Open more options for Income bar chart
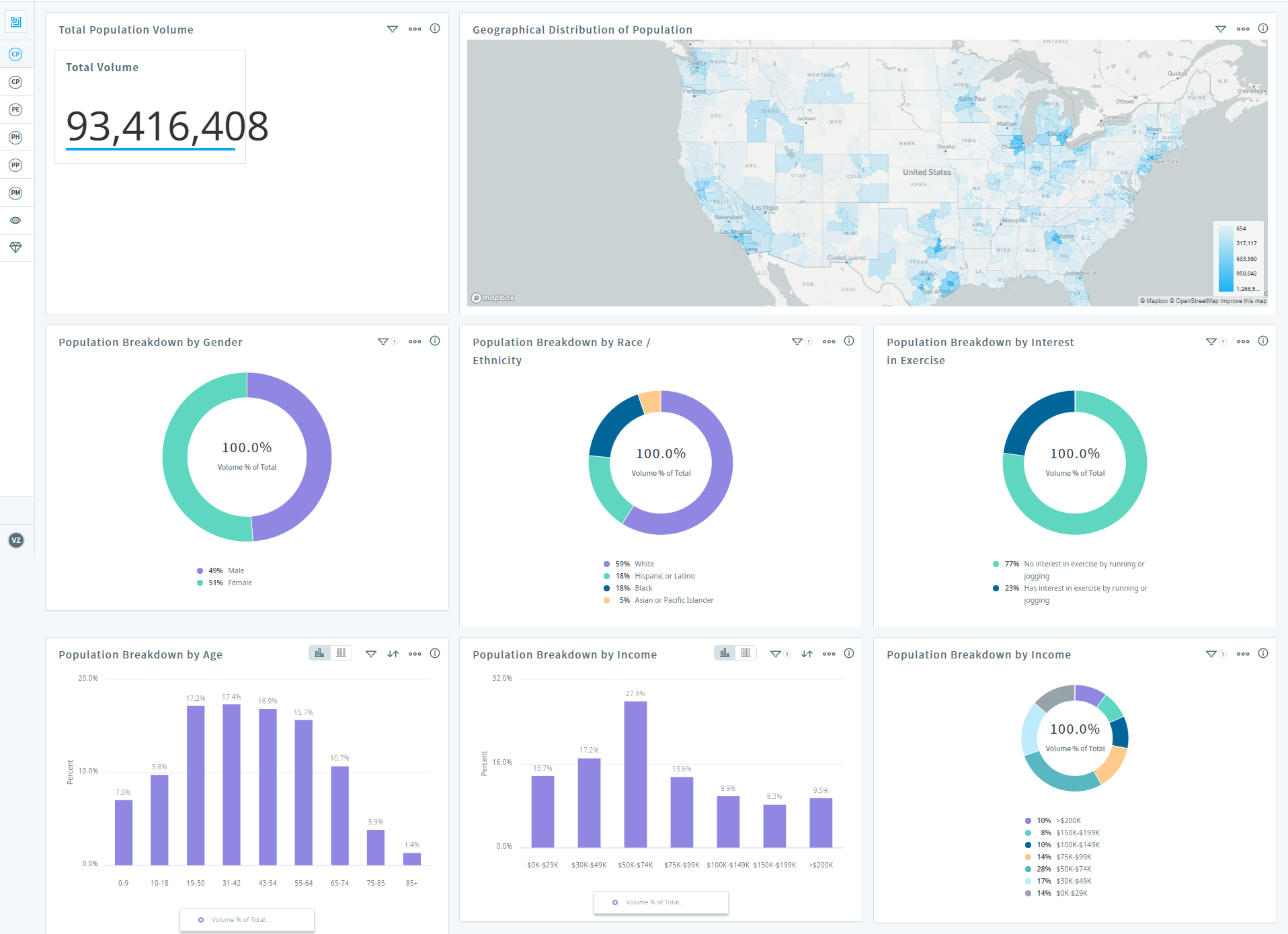This screenshot has height=934, width=1288. point(829,654)
